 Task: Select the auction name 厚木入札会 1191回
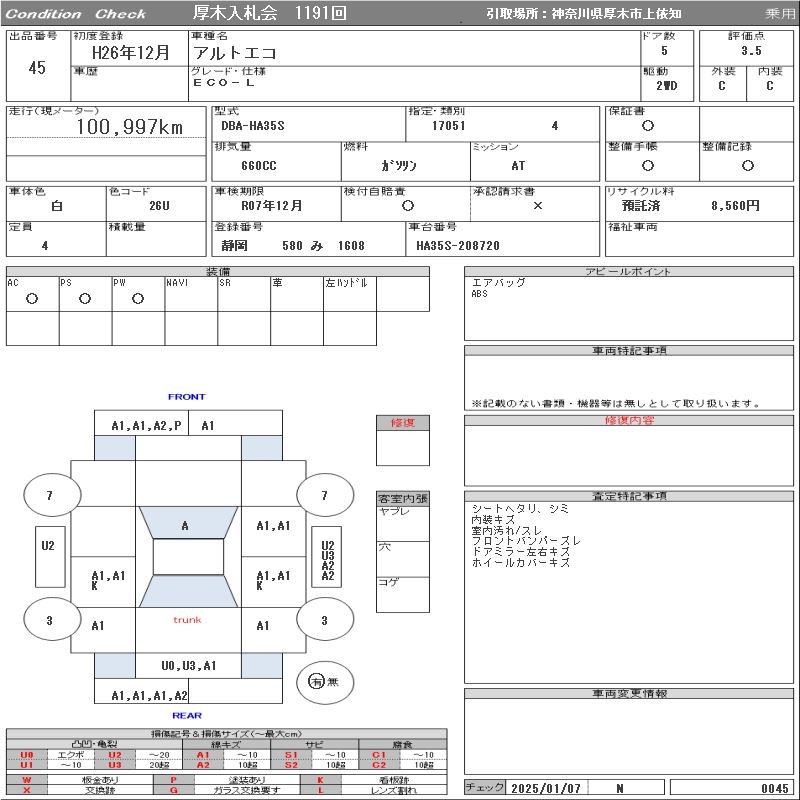[269, 13]
